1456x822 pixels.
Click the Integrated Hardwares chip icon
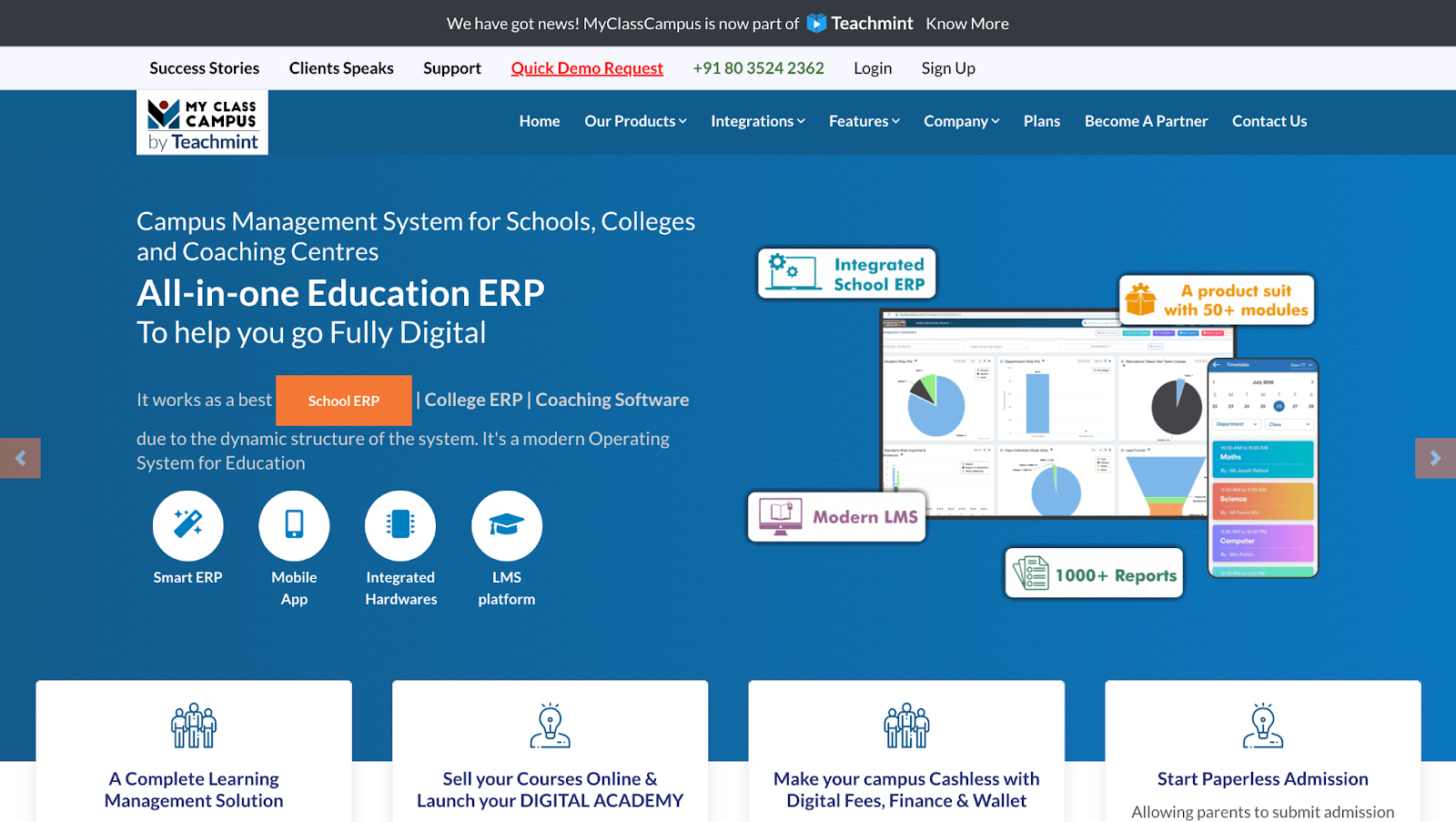(x=400, y=525)
